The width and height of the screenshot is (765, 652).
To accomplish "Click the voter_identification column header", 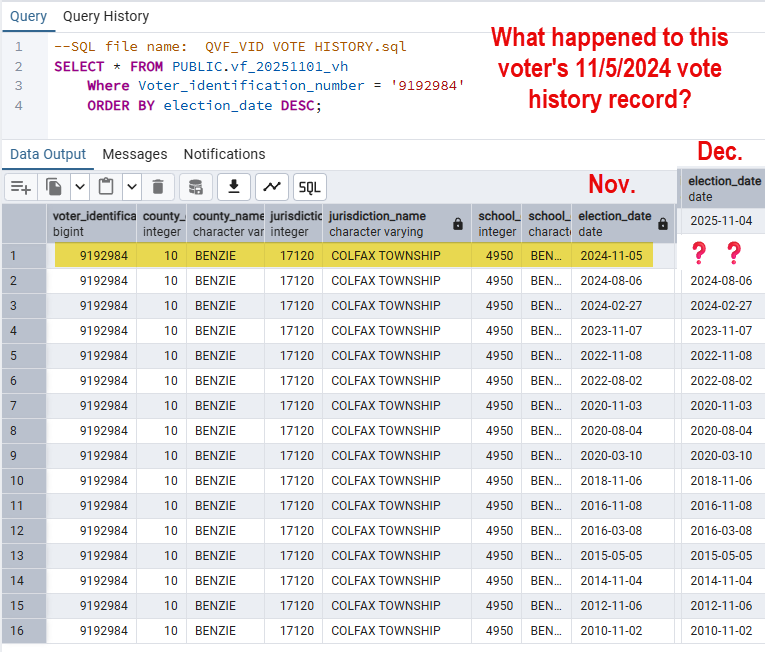I will [92, 224].
